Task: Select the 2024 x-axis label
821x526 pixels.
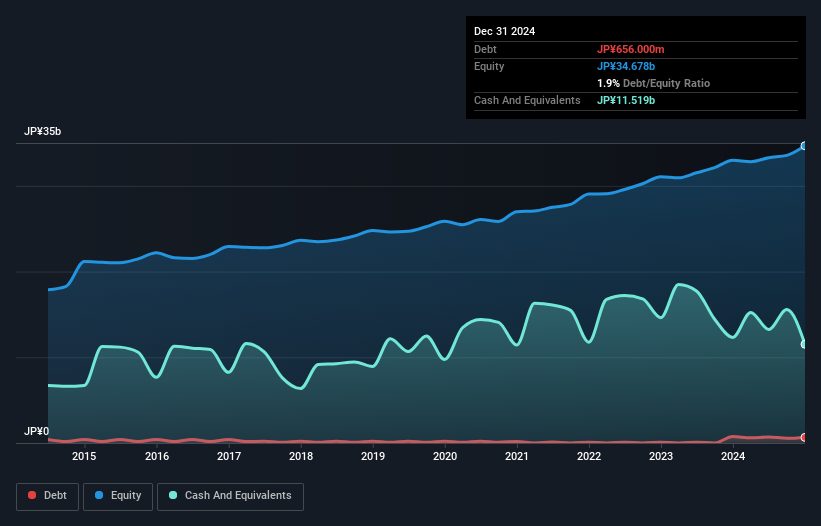Action: [x=733, y=456]
